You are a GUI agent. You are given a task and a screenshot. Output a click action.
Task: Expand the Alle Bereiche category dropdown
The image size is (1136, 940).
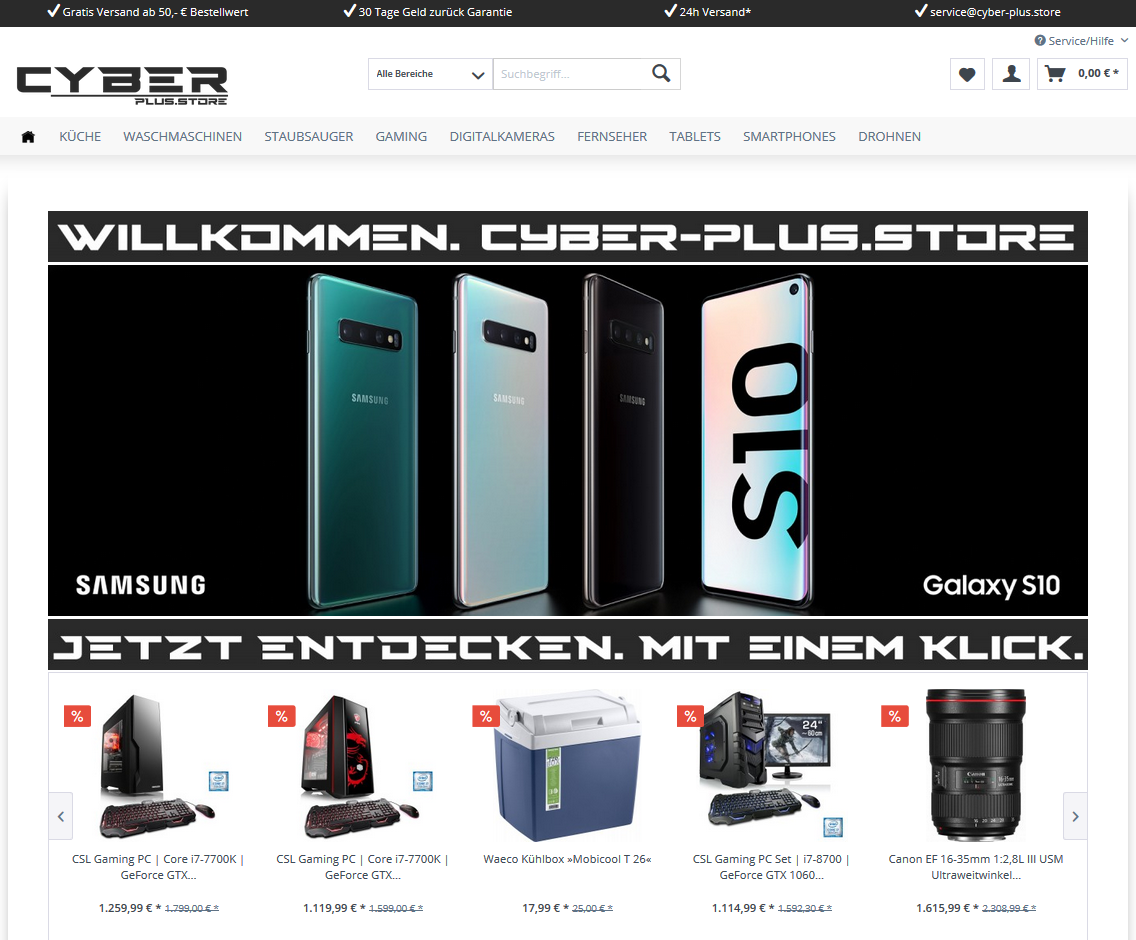[x=430, y=74]
